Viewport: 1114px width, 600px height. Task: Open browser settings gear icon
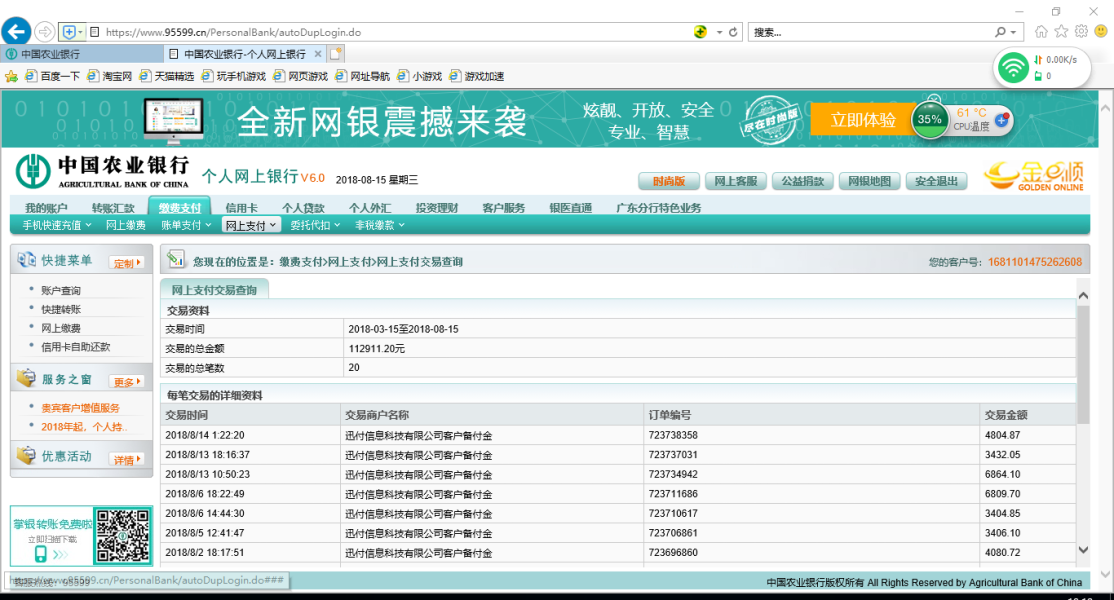tap(1081, 31)
